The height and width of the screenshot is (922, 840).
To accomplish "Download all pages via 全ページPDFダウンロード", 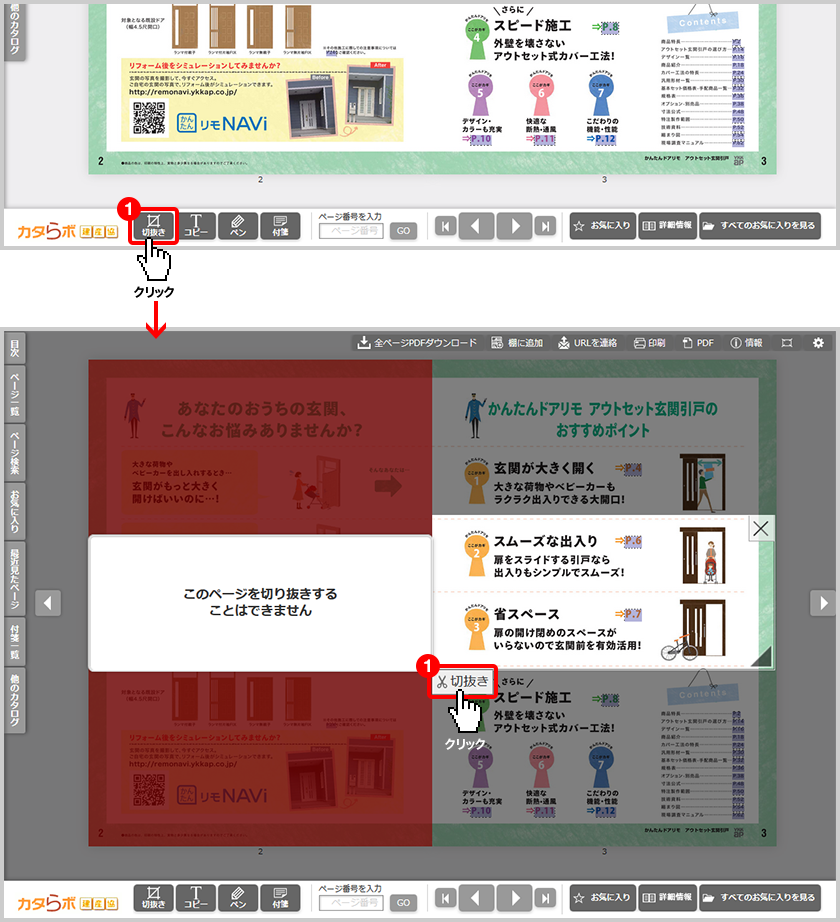I will coord(417,343).
